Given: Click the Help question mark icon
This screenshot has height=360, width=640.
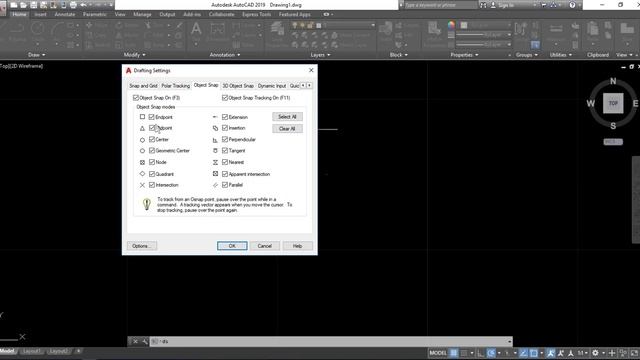Looking at the screenshot, I should tap(572, 5).
